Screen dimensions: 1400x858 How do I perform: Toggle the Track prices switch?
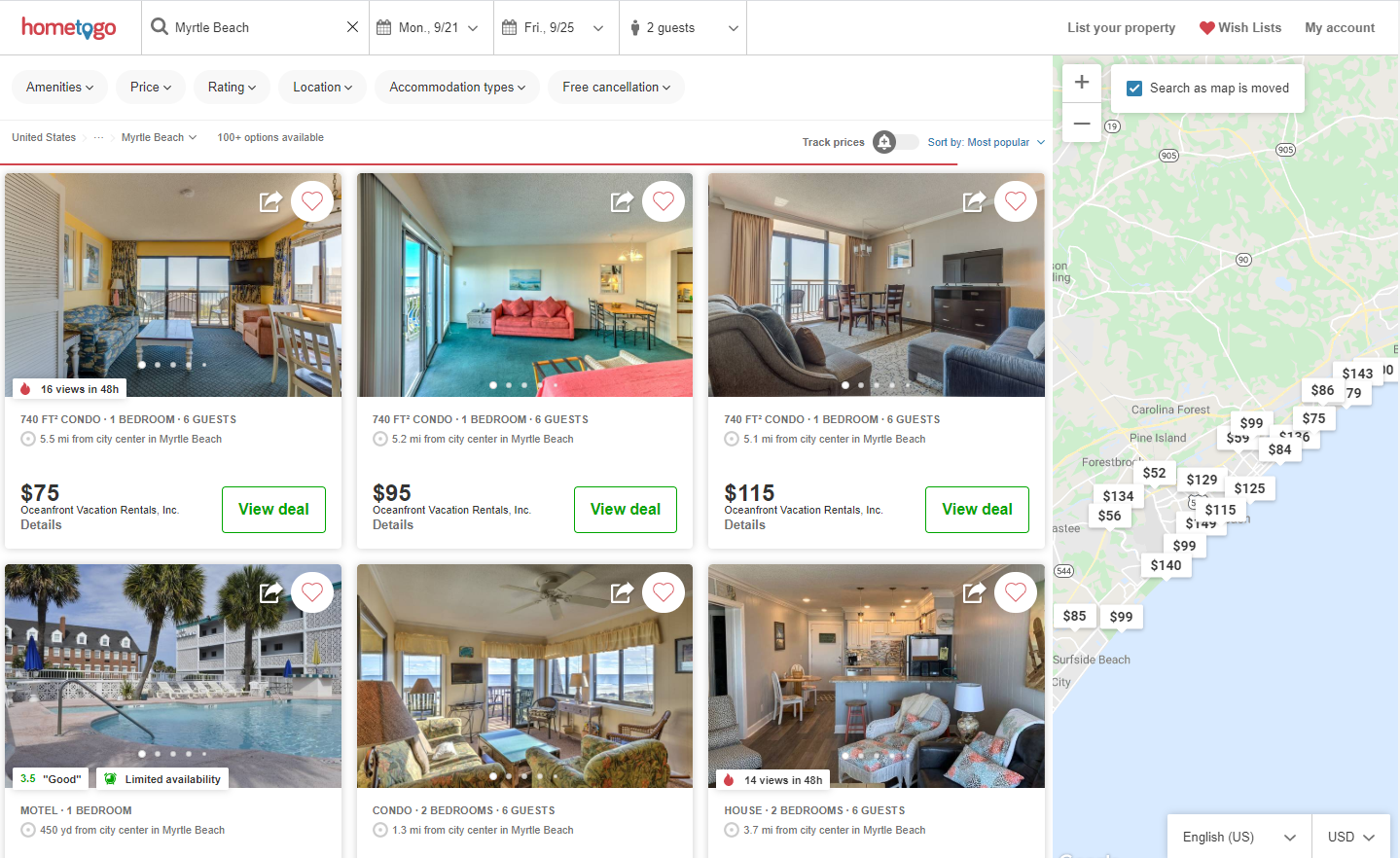tap(896, 142)
